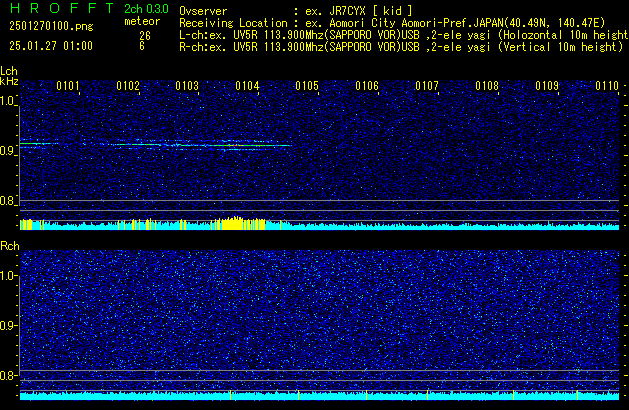Click the Rch yellow power marker below 0106
The image size is (629, 410).
[366, 395]
